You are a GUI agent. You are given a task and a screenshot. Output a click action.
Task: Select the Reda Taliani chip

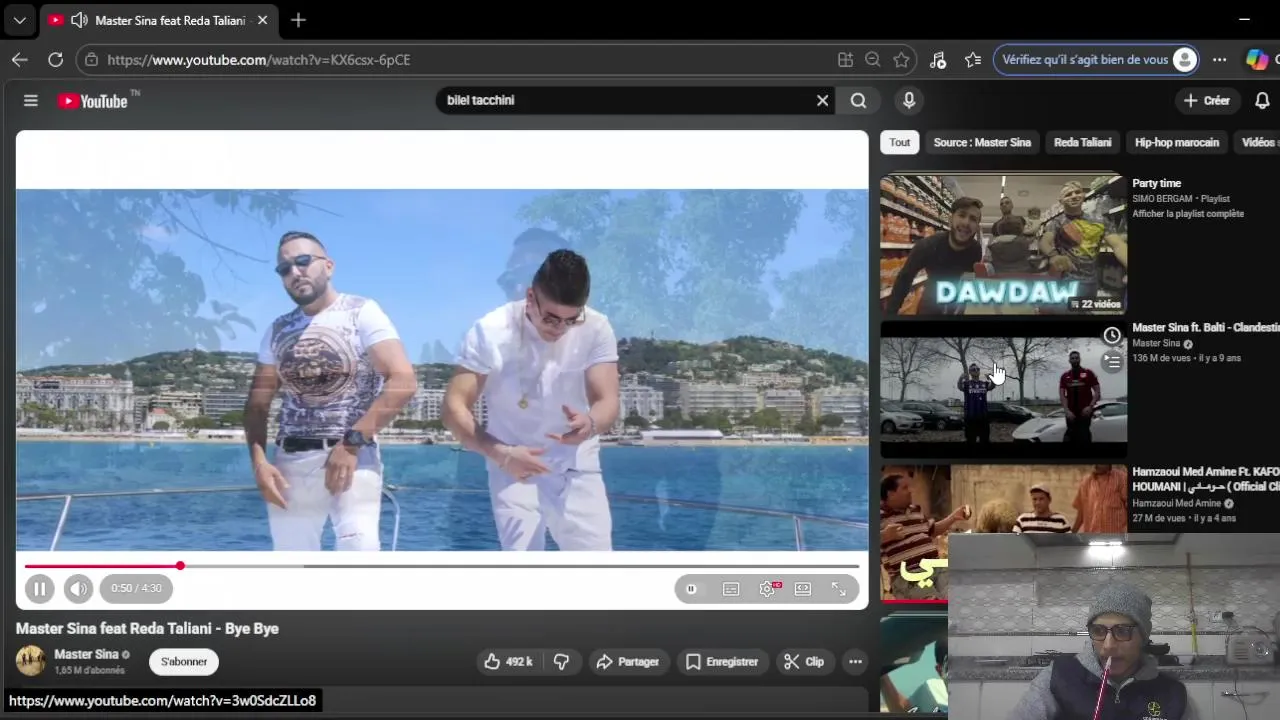(1083, 142)
